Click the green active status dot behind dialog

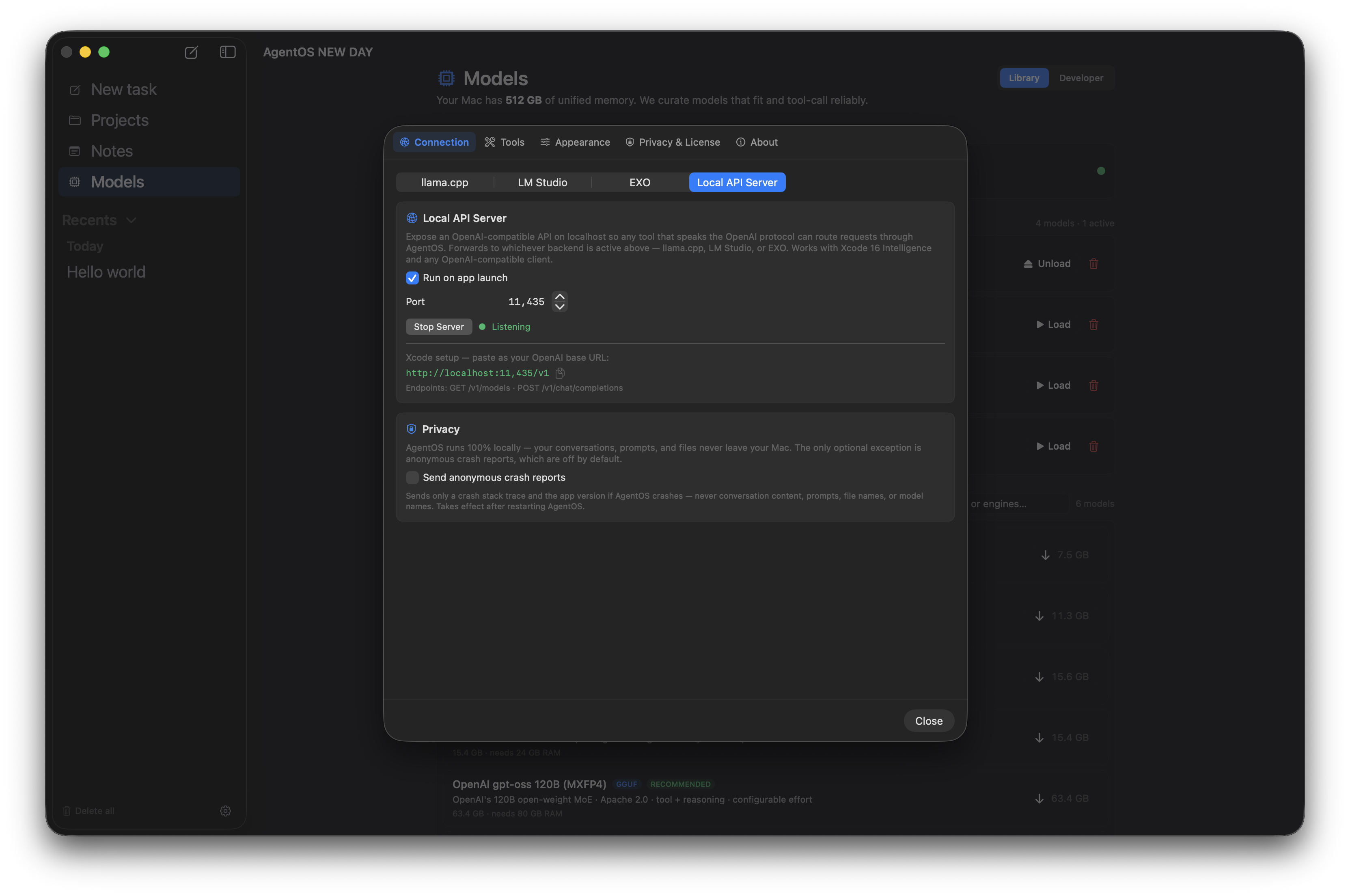click(x=1101, y=171)
